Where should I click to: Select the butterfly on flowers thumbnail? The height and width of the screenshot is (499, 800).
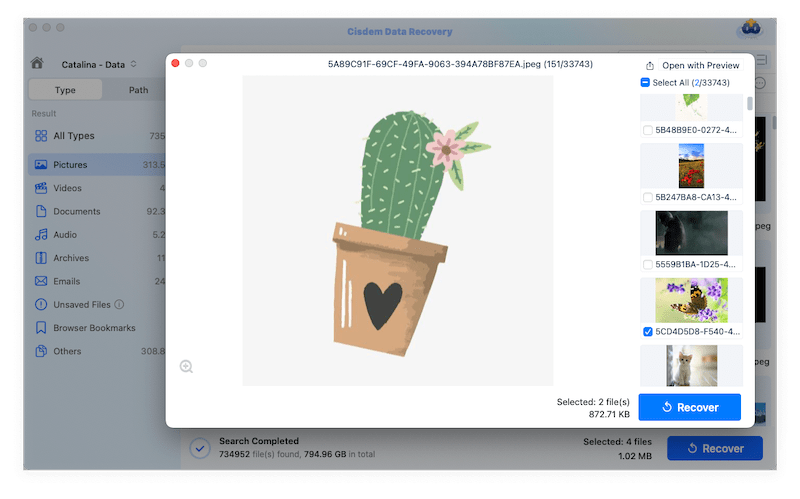click(x=691, y=300)
